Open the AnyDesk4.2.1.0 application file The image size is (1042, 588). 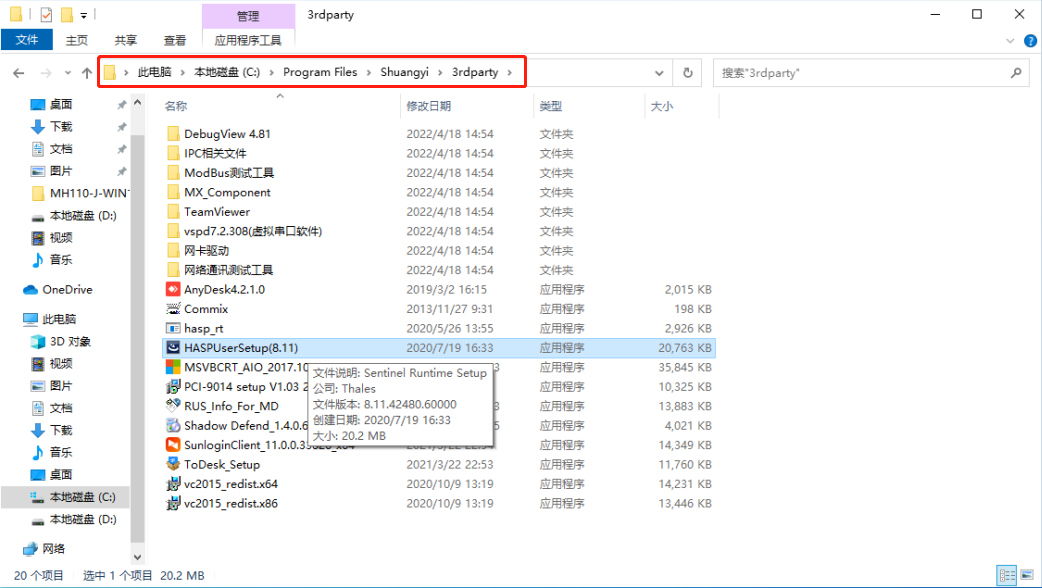(x=224, y=290)
